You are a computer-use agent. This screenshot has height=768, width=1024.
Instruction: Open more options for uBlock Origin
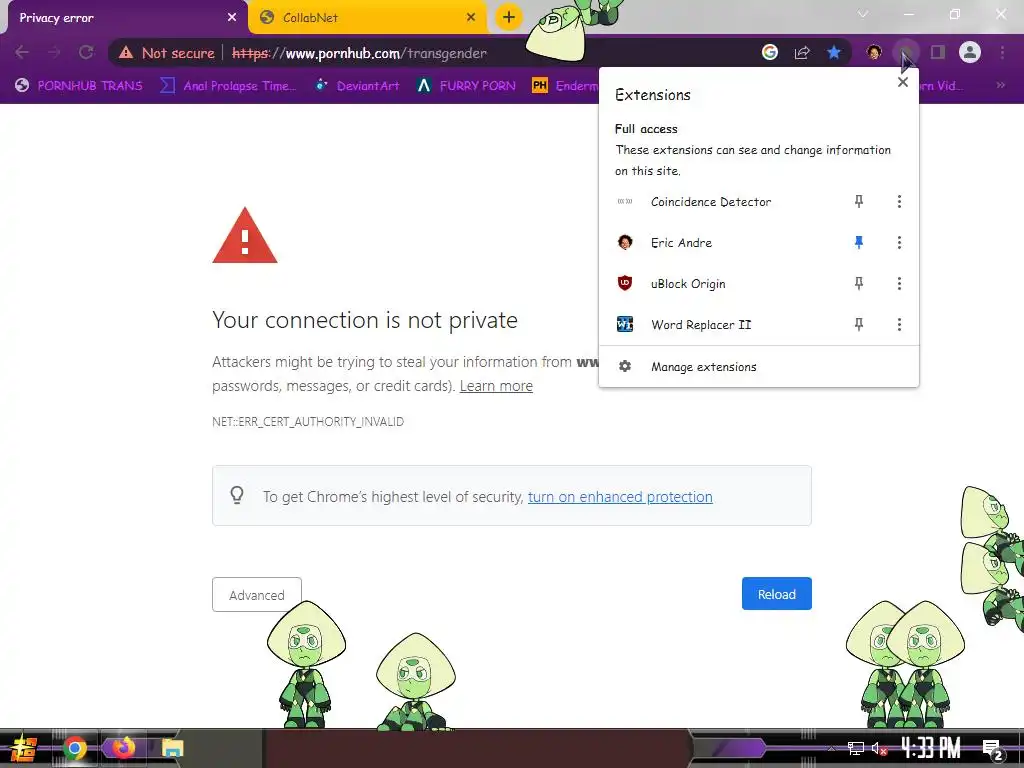coord(899,283)
